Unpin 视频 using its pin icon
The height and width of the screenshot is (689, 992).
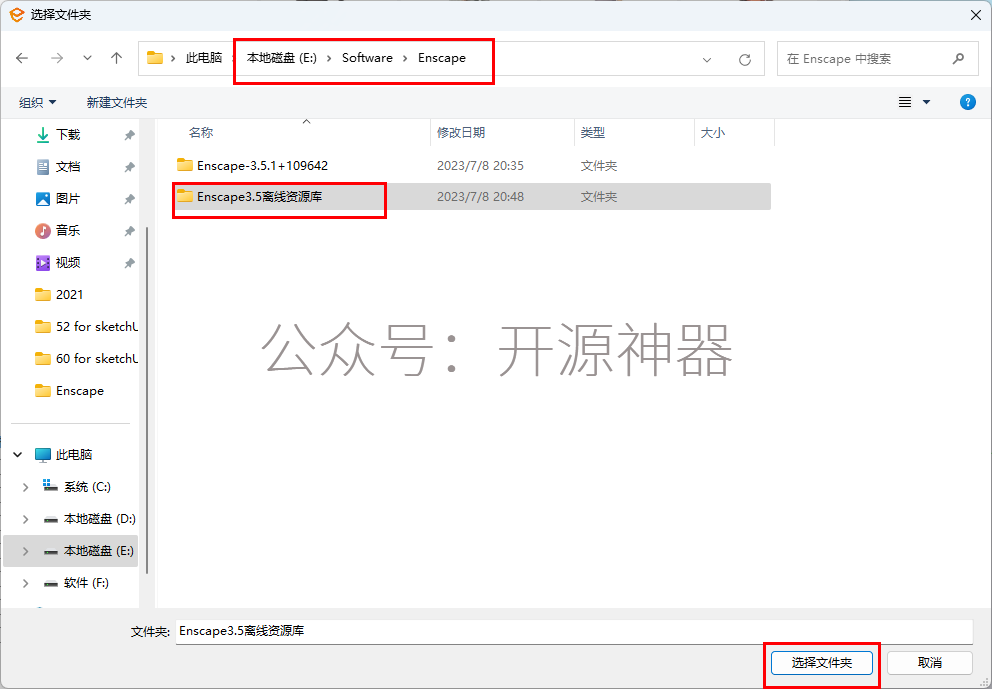point(129,263)
